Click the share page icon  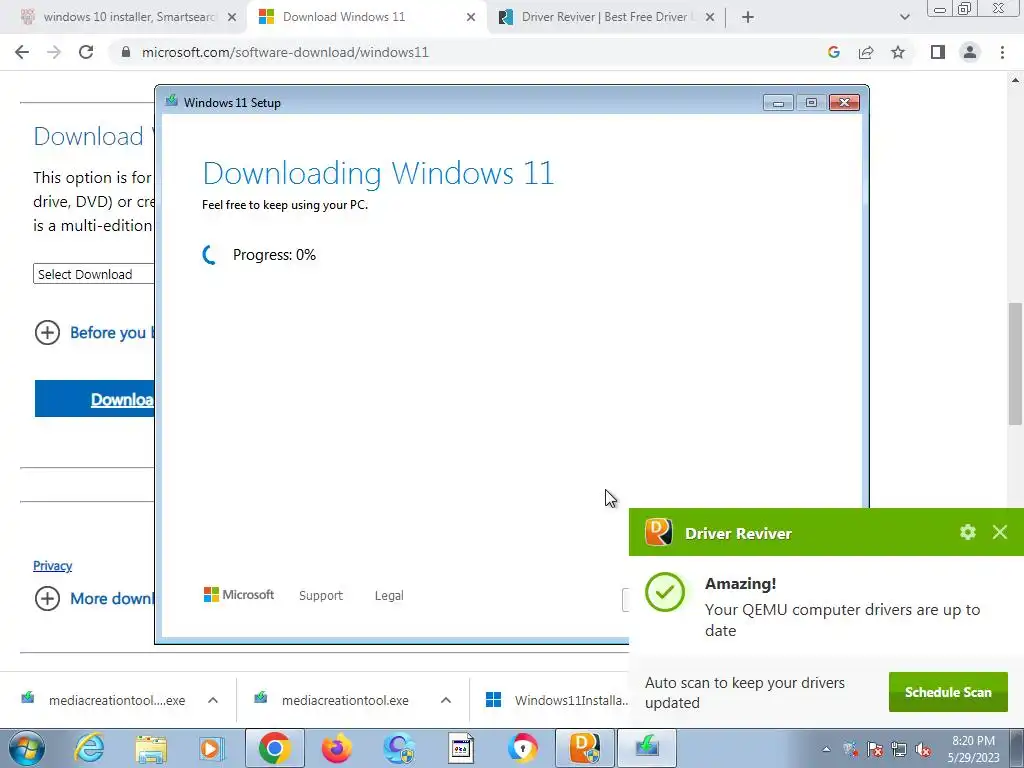coord(866,52)
